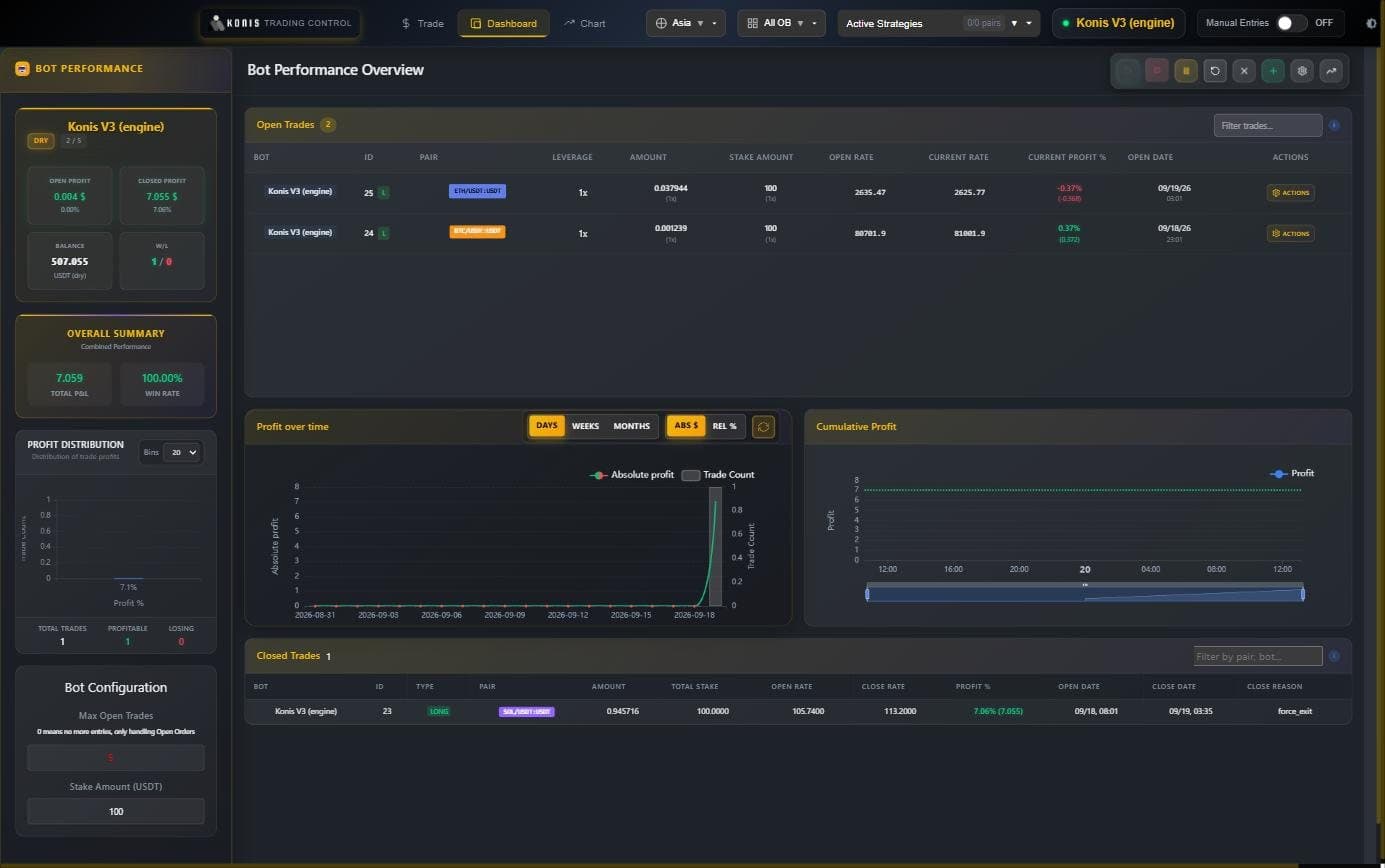The image size is (1385, 868).
Task: Sort closed trades by PROFIT % column
Action: coord(973,686)
